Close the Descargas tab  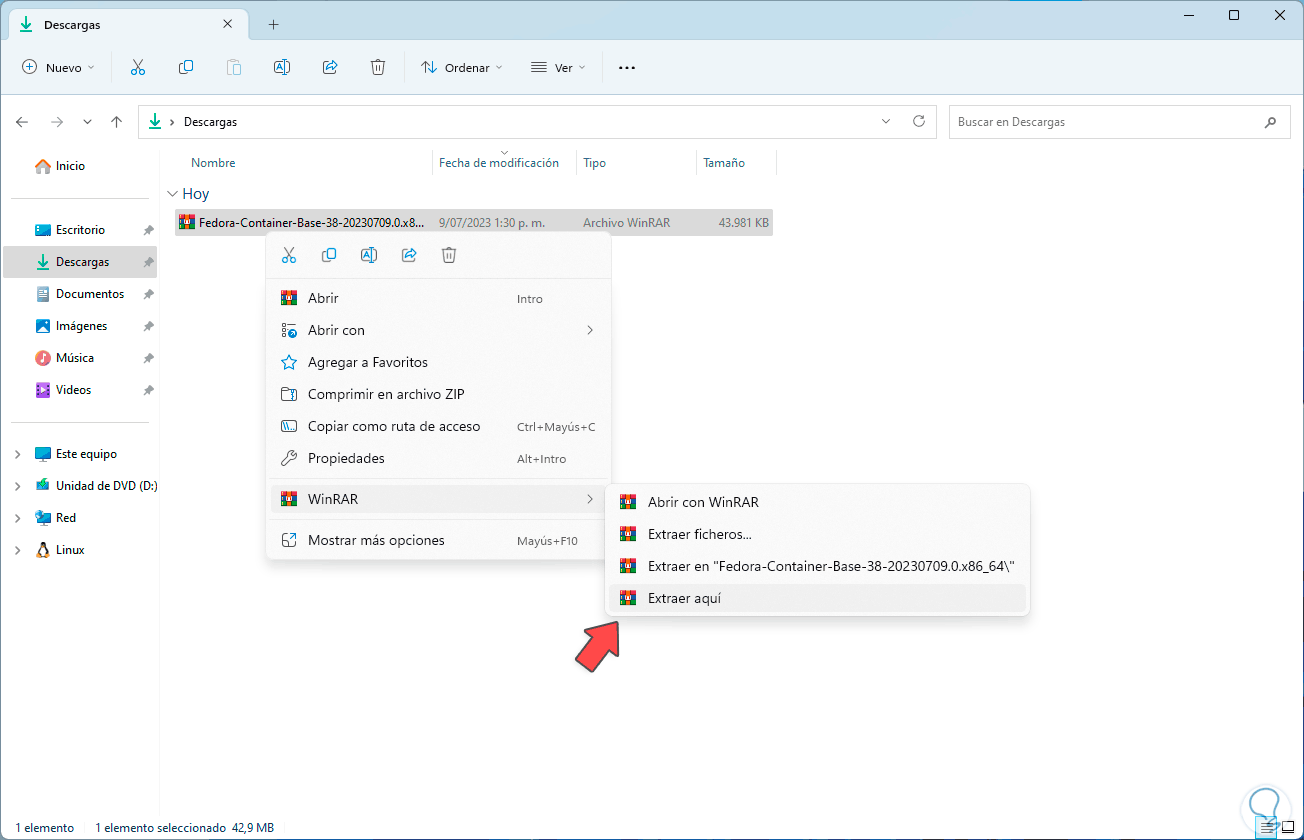pyautogui.click(x=228, y=24)
